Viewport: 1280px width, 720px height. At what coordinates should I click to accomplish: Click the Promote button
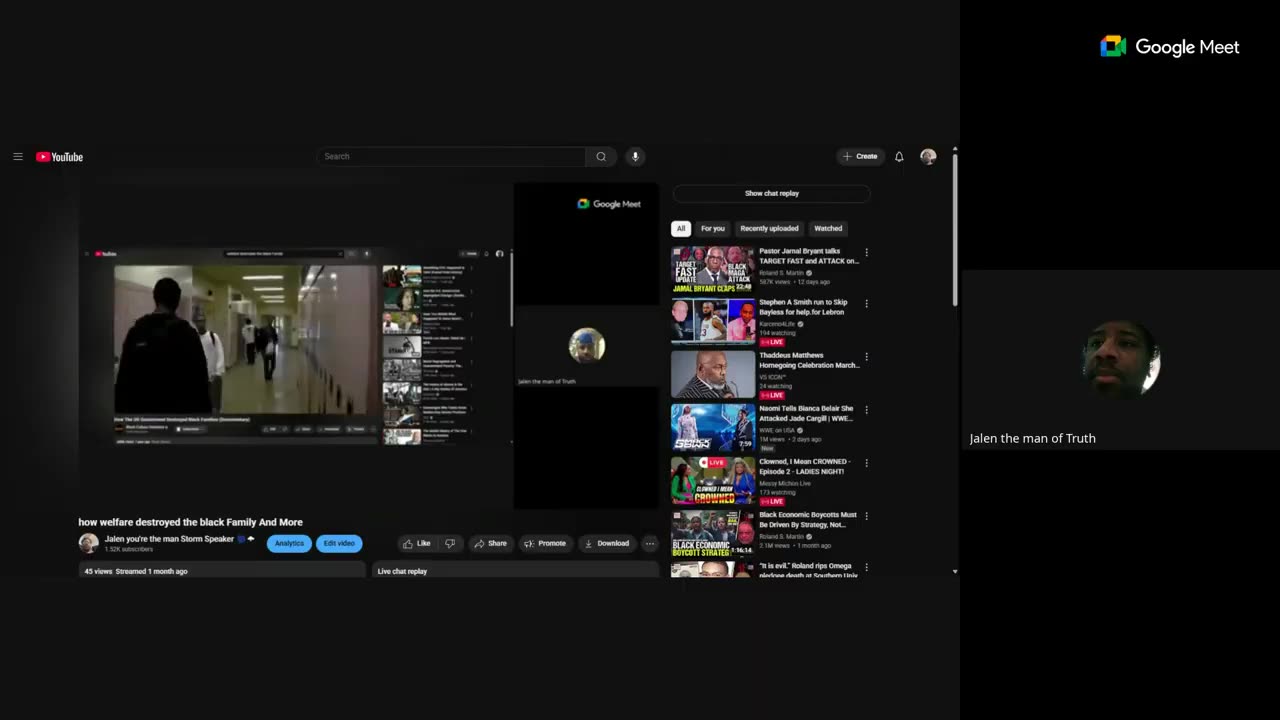(x=545, y=543)
